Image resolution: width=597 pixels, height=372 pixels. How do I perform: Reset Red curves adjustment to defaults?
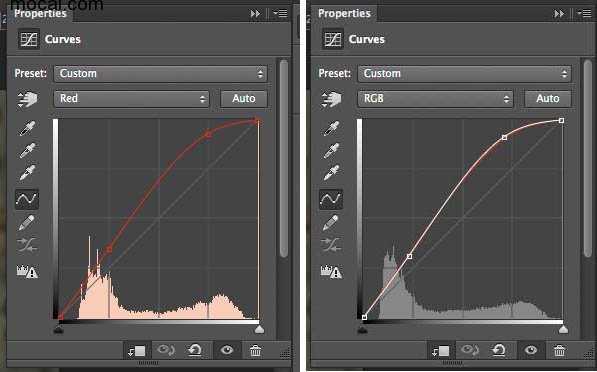click(195, 350)
